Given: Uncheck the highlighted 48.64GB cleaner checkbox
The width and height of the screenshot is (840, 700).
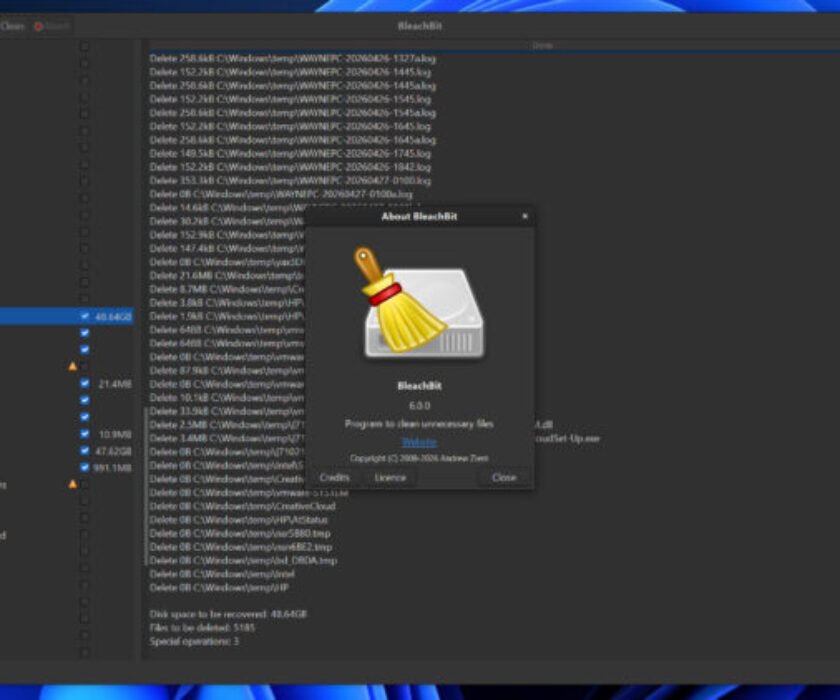Looking at the screenshot, I should click(x=85, y=316).
